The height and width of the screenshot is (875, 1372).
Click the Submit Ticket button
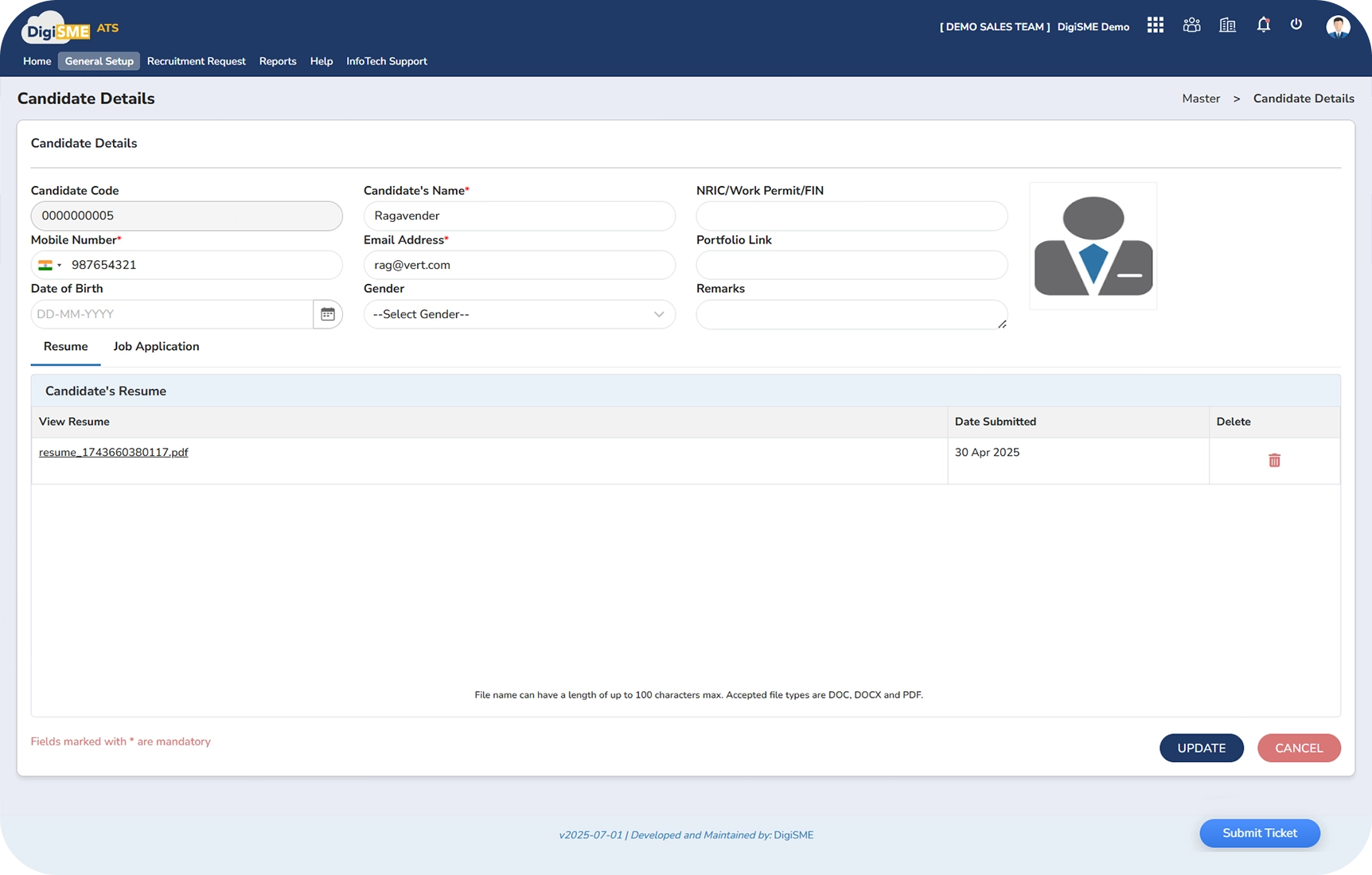coord(1259,833)
